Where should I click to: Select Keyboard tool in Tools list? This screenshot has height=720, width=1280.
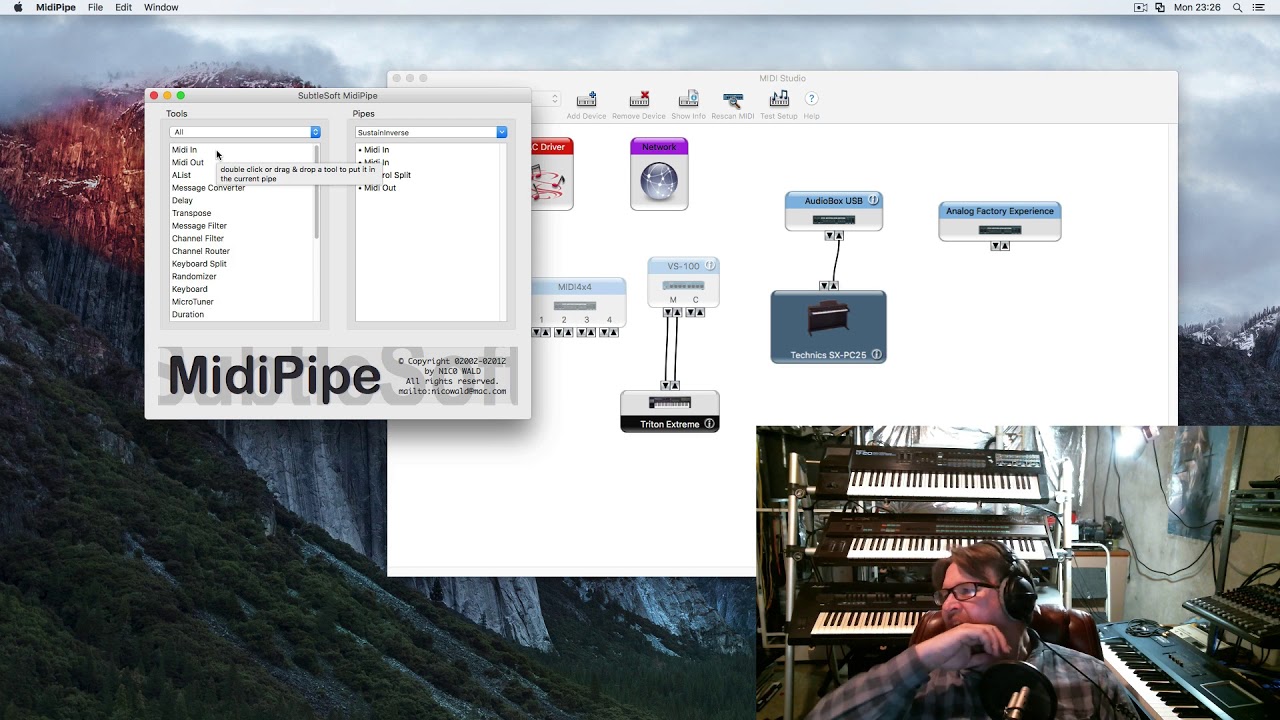(190, 289)
